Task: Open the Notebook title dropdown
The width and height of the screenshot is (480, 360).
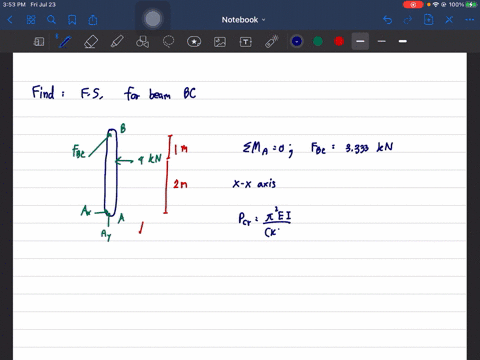Action: pos(243,20)
